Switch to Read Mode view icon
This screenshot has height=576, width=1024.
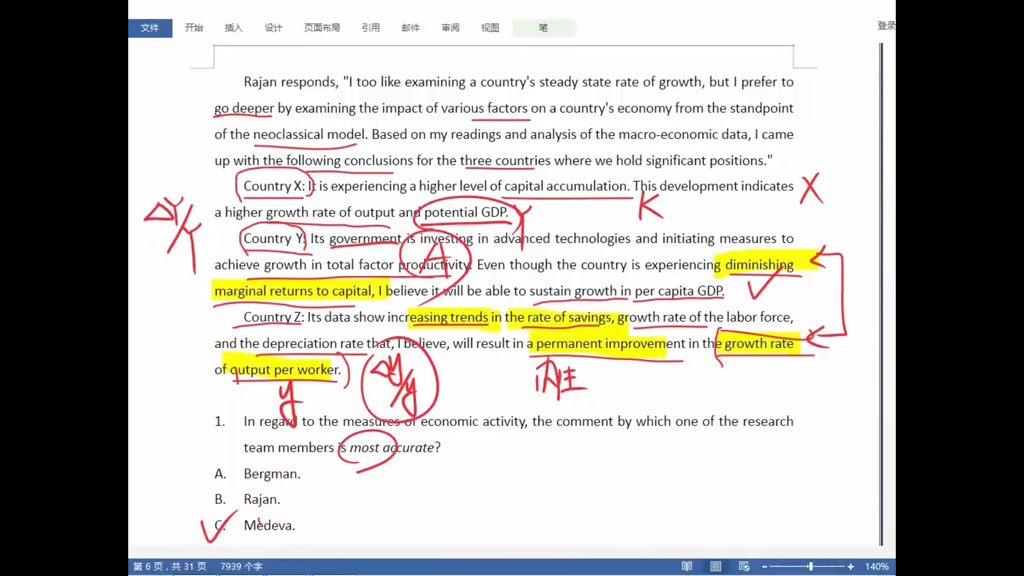687,566
